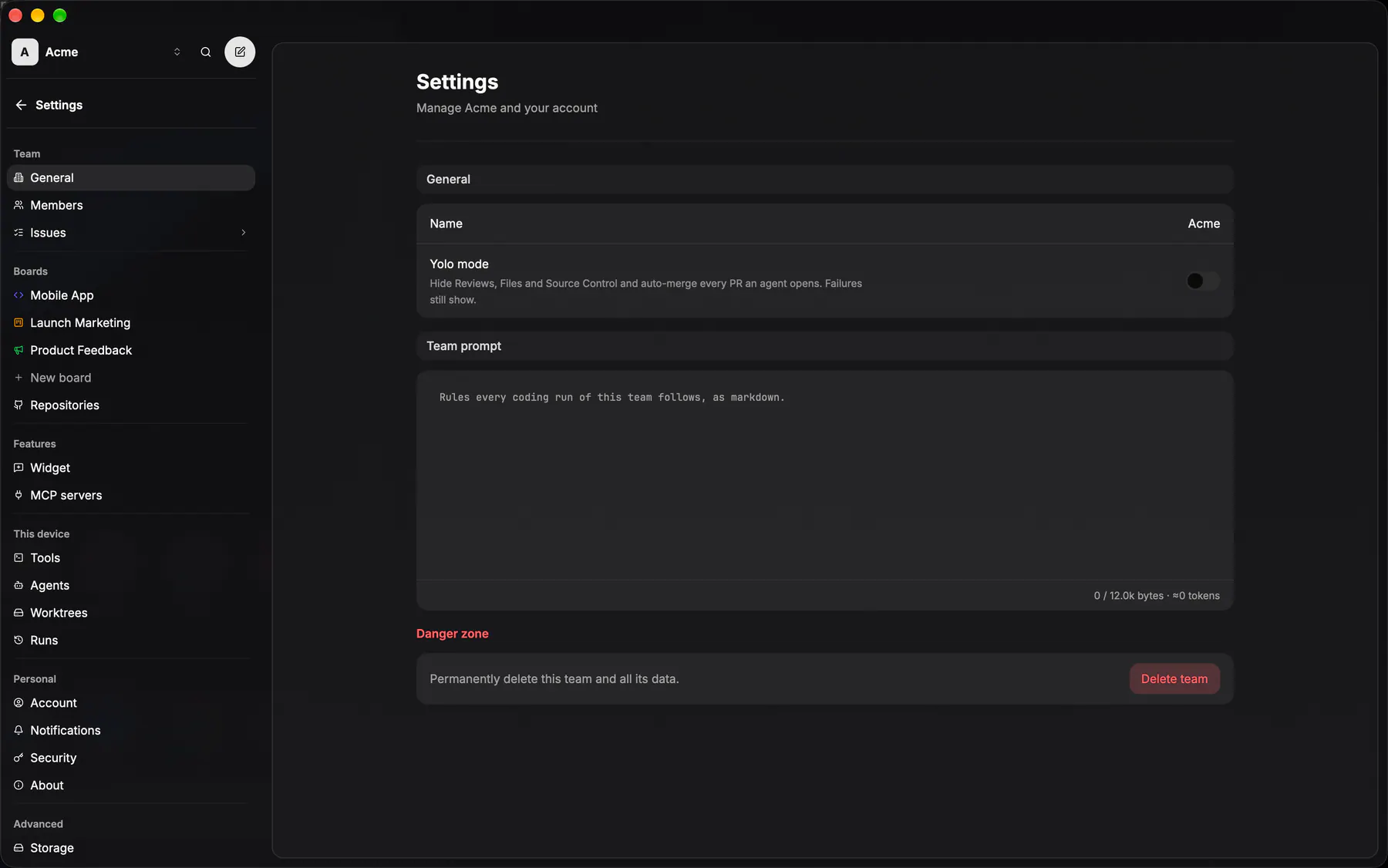Focus the Team prompt text area

tap(824, 476)
